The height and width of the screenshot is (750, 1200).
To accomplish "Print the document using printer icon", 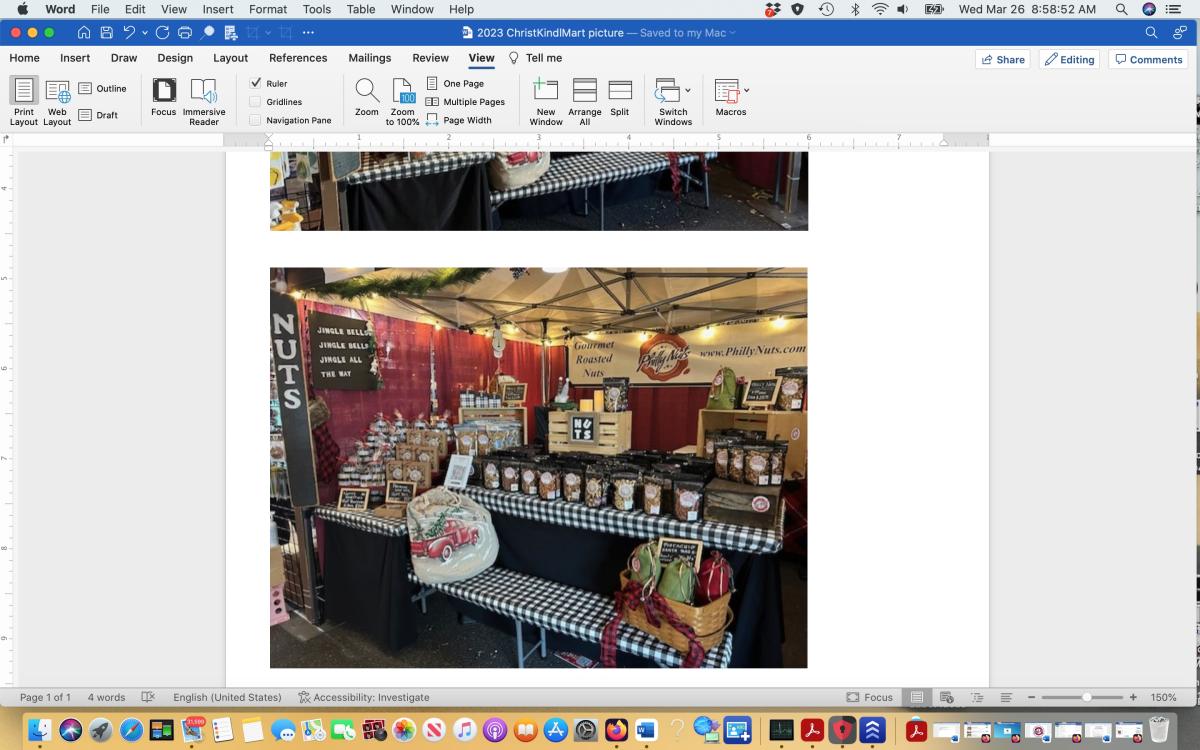I will (x=185, y=32).
